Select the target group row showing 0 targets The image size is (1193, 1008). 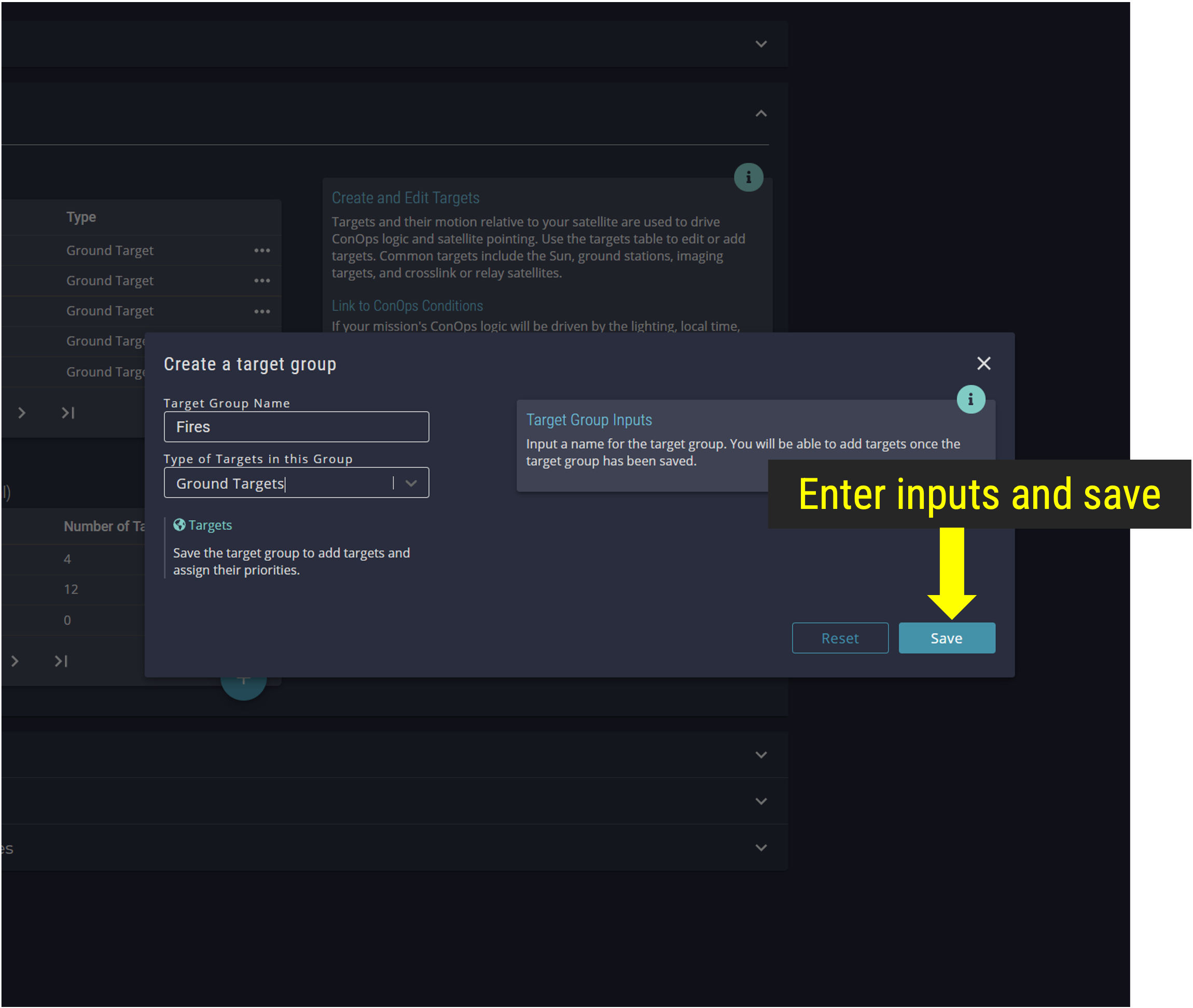coord(73,620)
